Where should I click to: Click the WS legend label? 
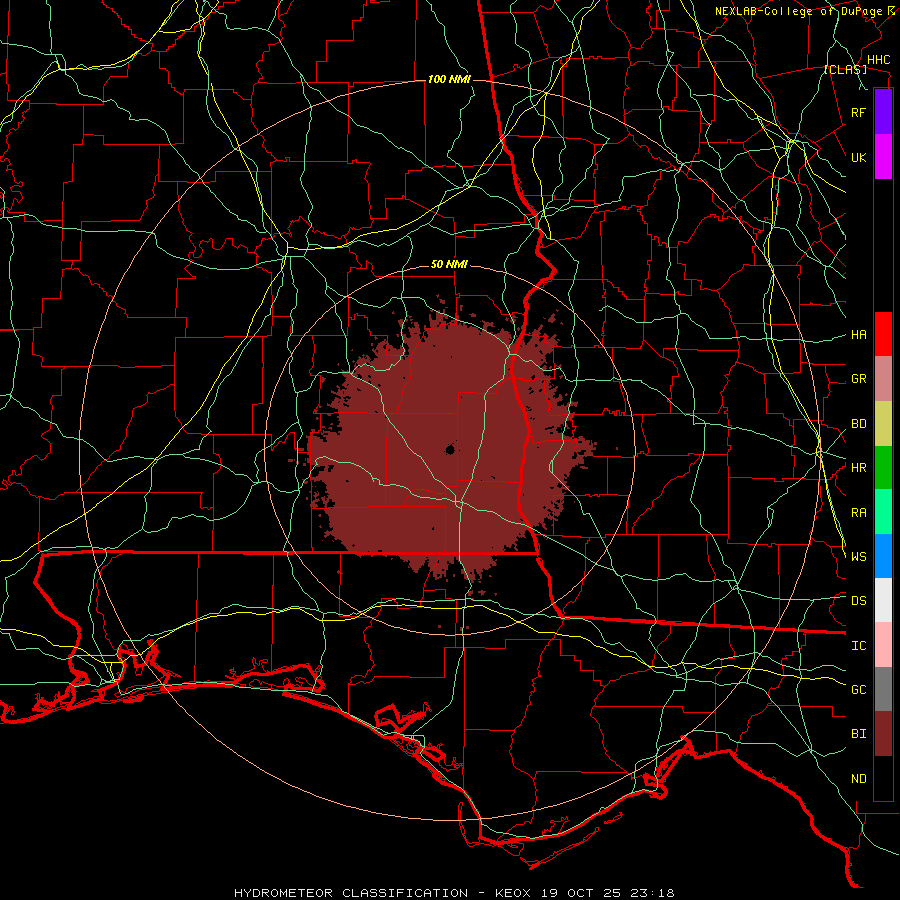[x=858, y=557]
